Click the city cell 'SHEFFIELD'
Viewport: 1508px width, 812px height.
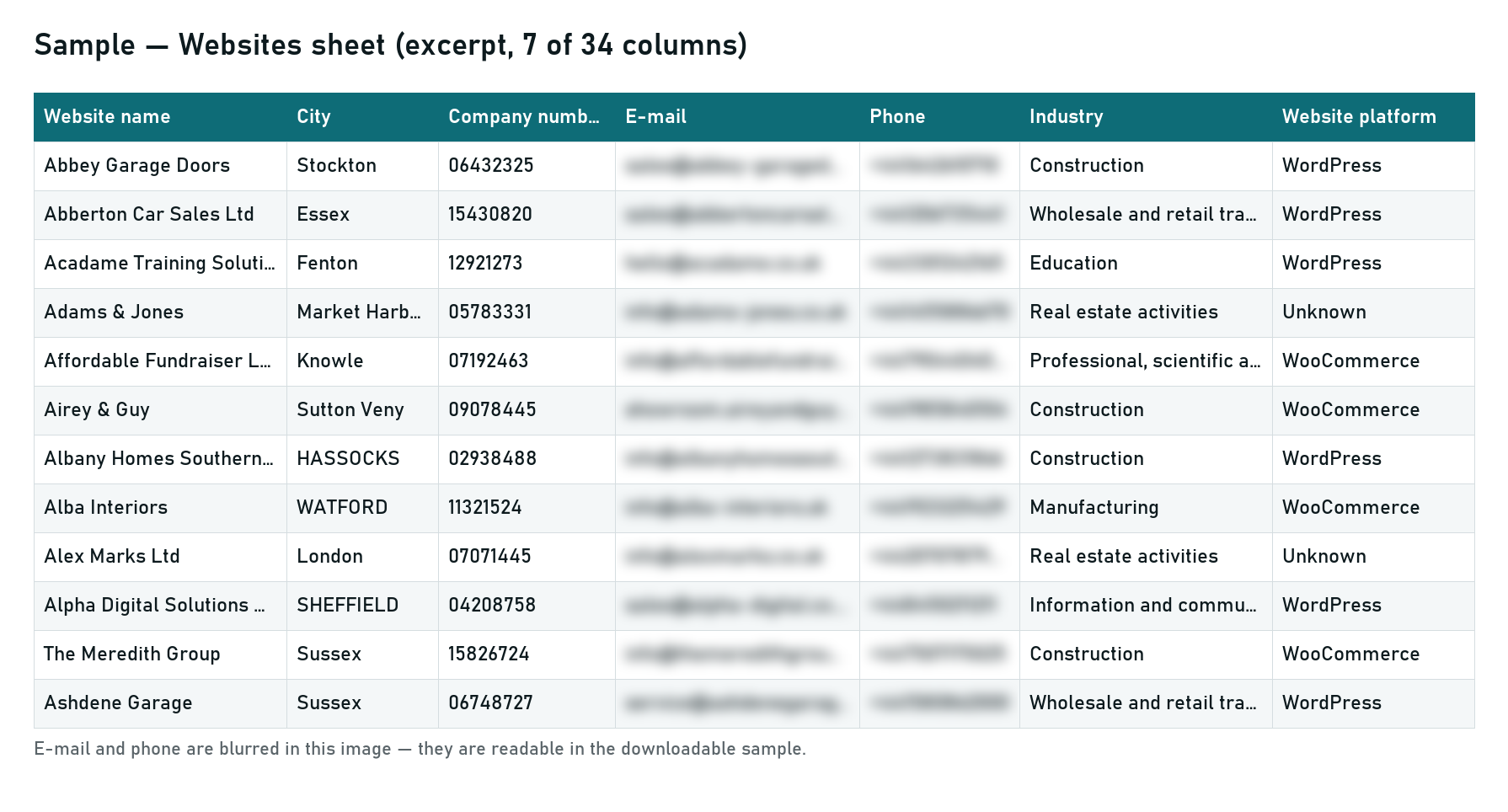pyautogui.click(x=362, y=606)
